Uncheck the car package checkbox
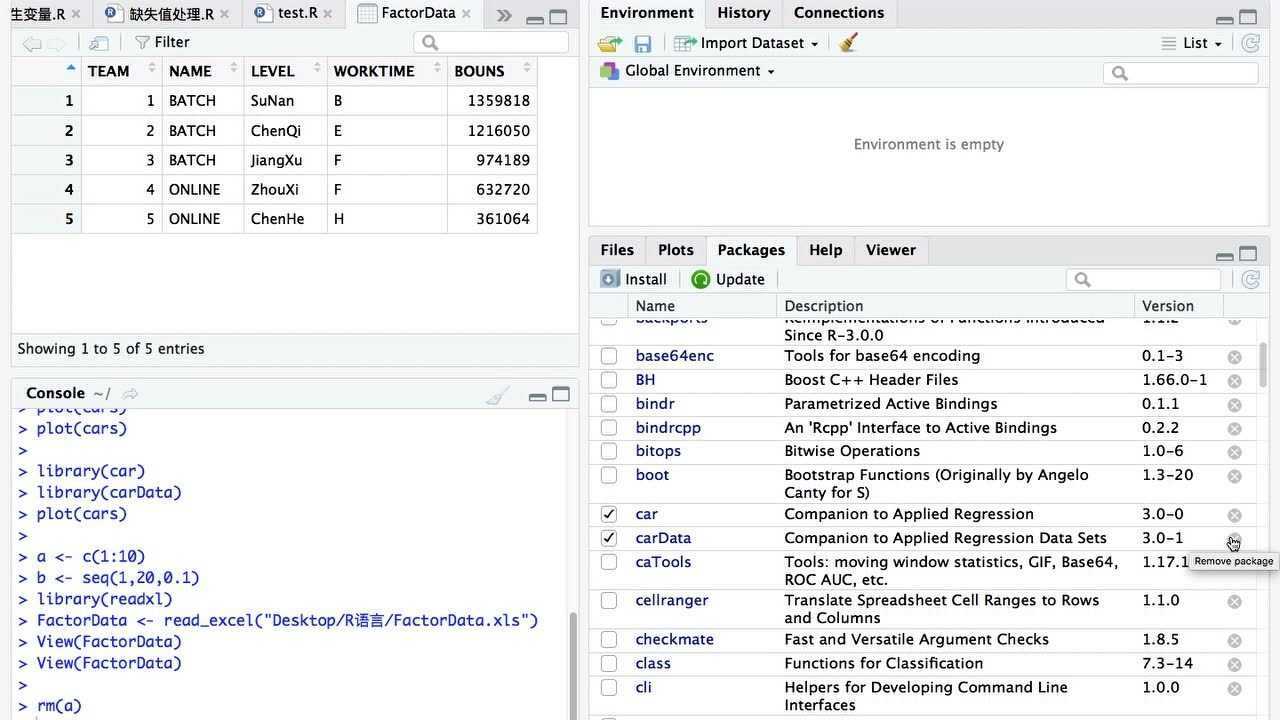This screenshot has width=1280, height=720. 609,514
